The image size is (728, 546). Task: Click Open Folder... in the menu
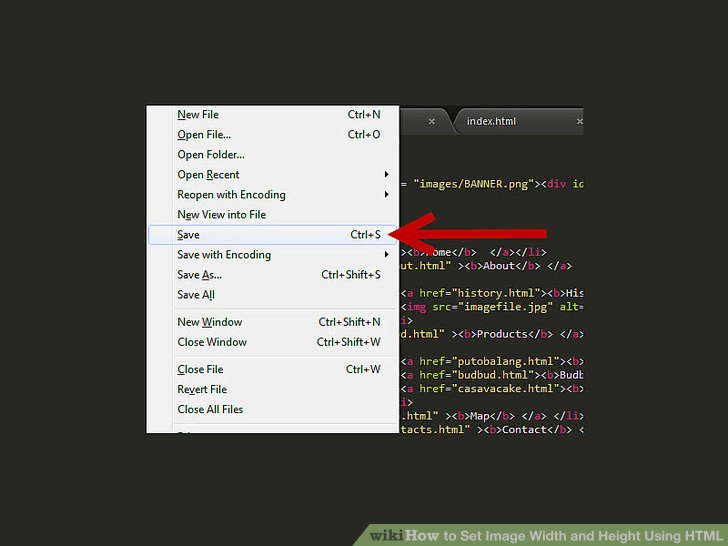[273, 155]
